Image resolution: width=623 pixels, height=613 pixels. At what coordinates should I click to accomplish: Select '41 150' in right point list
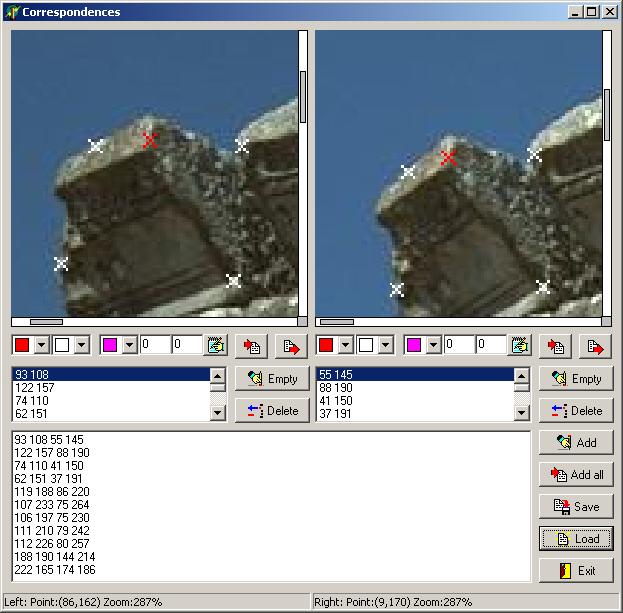[x=415, y=401]
